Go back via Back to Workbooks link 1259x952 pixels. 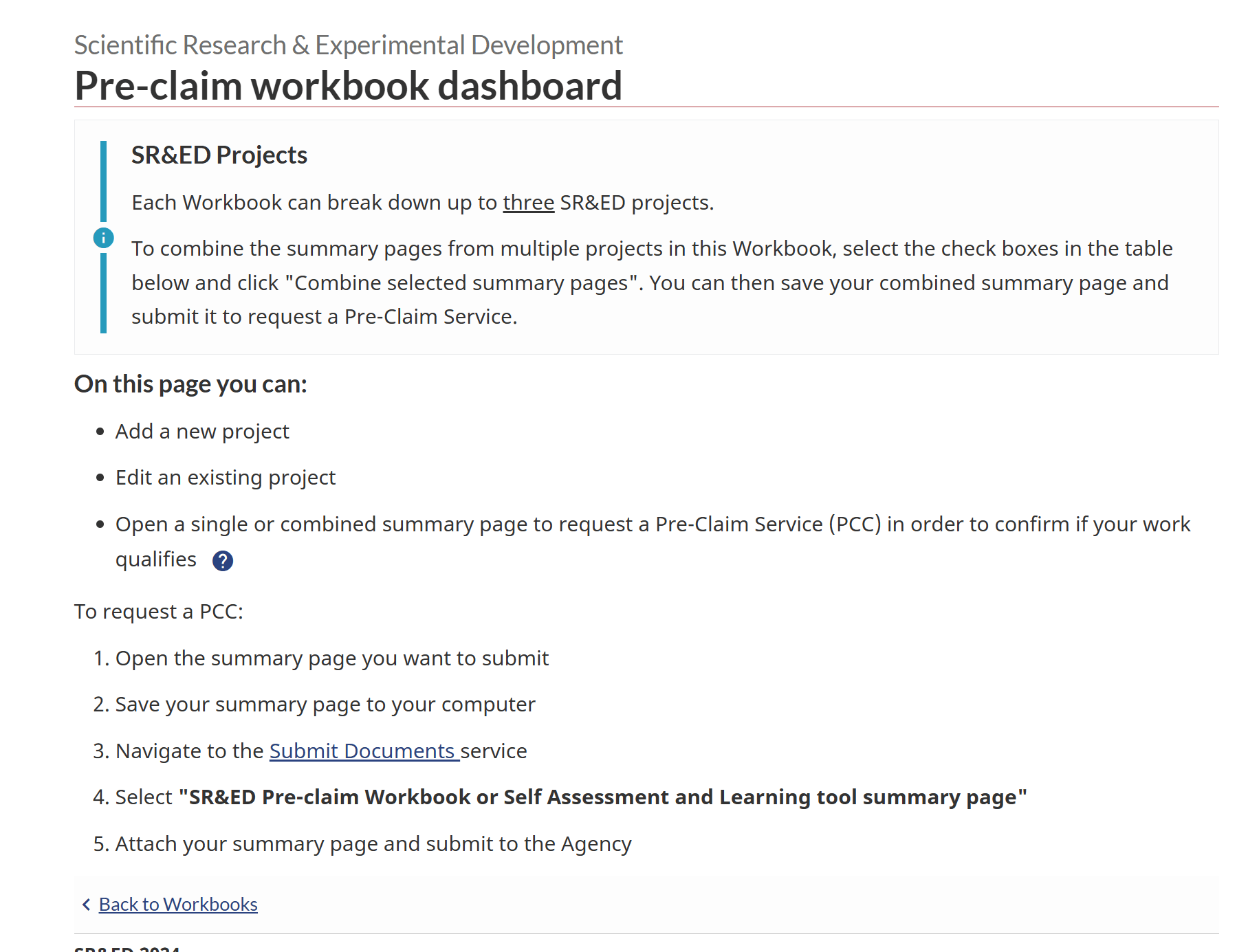click(178, 905)
